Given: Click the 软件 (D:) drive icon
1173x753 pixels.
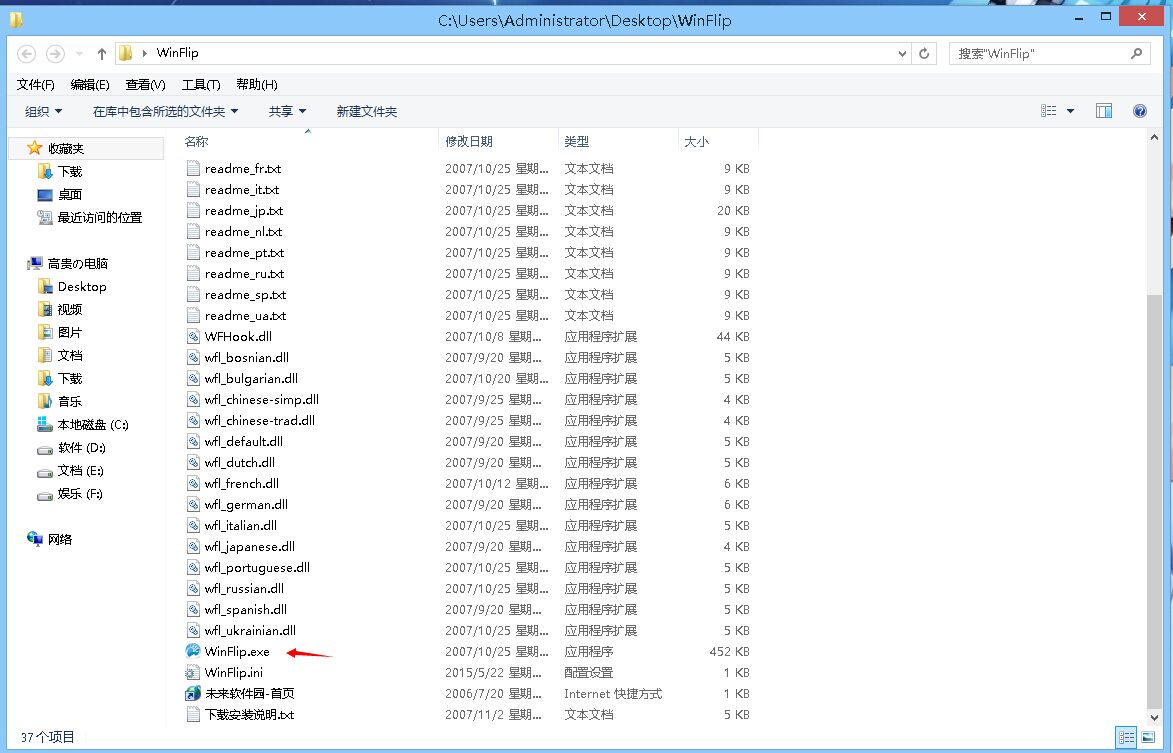Looking at the screenshot, I should (x=45, y=449).
